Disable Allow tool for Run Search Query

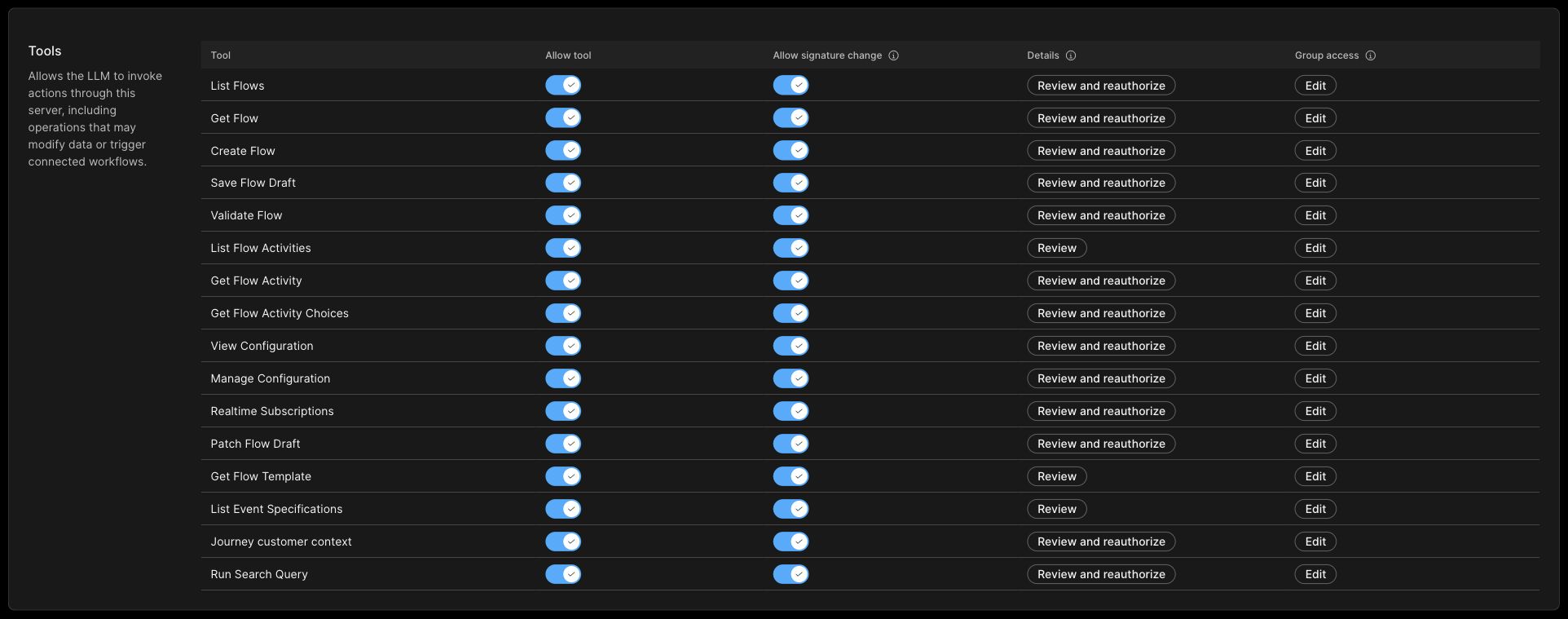563,574
